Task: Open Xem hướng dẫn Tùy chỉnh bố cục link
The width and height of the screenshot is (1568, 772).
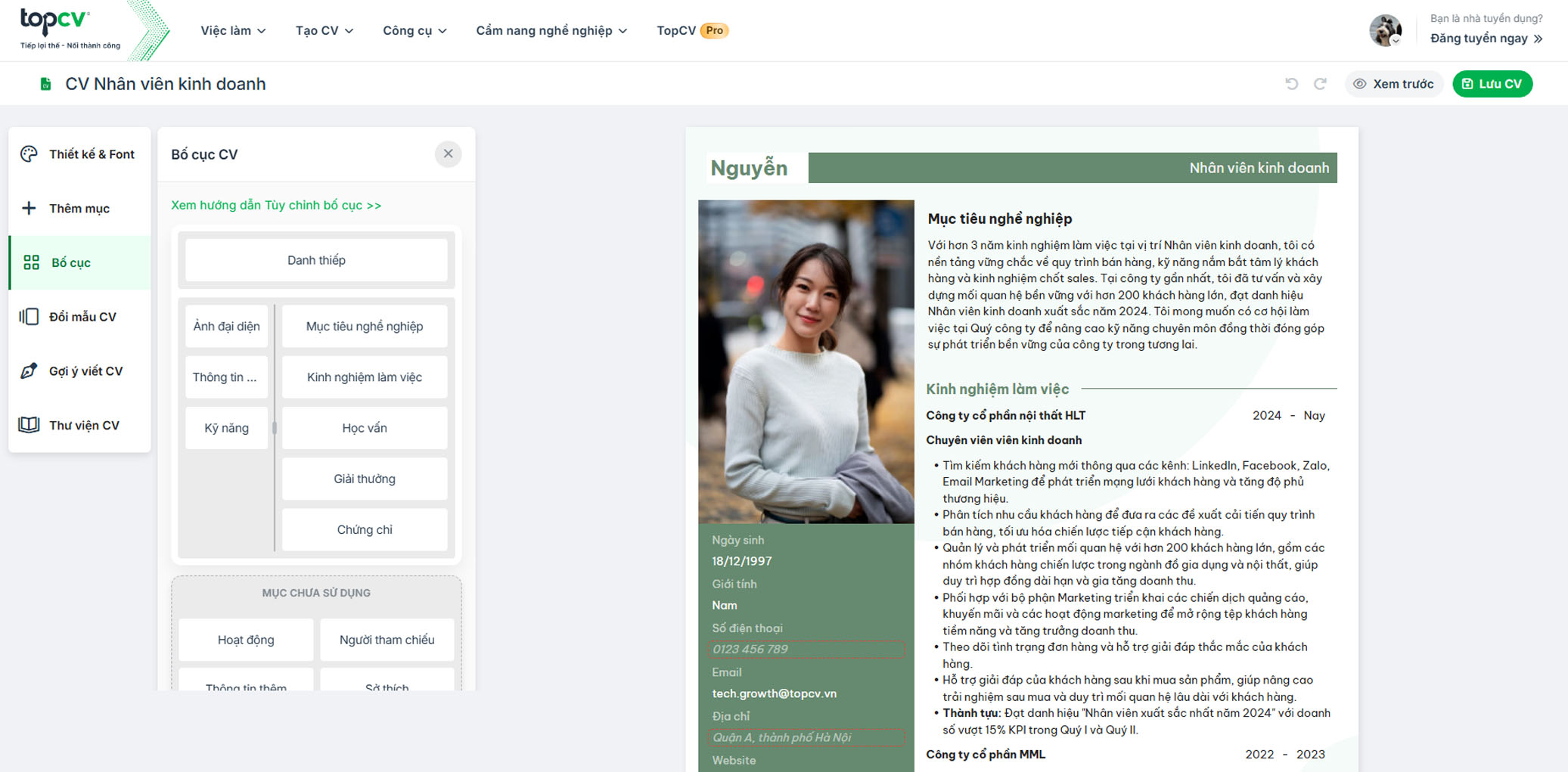Action: point(276,205)
